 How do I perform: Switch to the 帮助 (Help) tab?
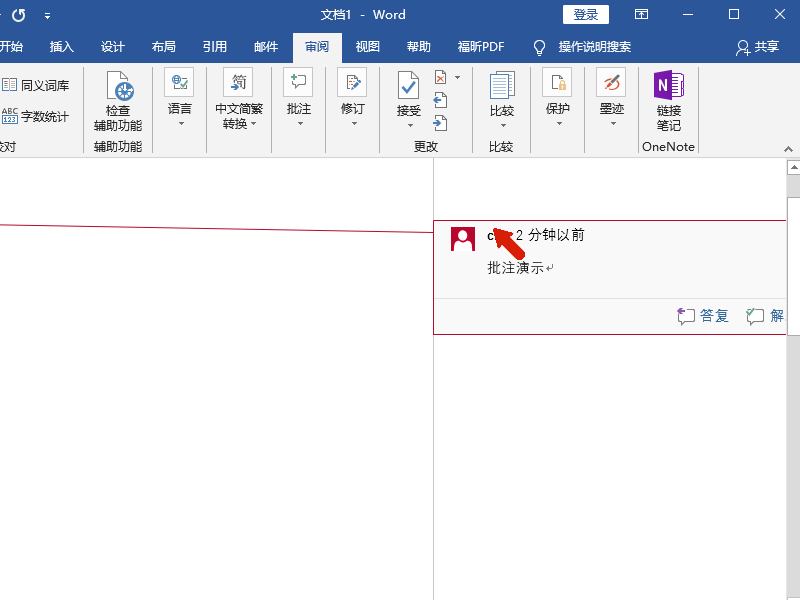419,47
